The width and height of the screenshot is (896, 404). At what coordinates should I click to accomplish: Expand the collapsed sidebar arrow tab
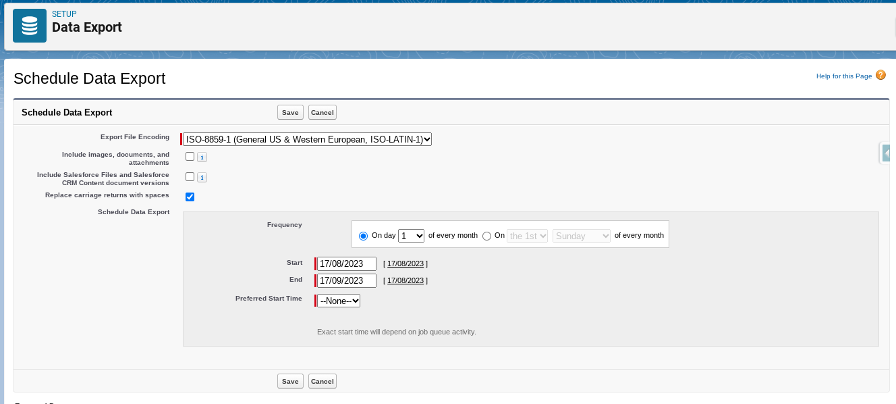887,154
